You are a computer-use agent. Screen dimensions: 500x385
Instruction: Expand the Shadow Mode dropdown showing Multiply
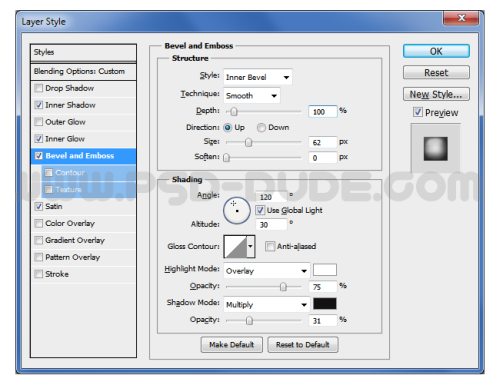(x=267, y=304)
